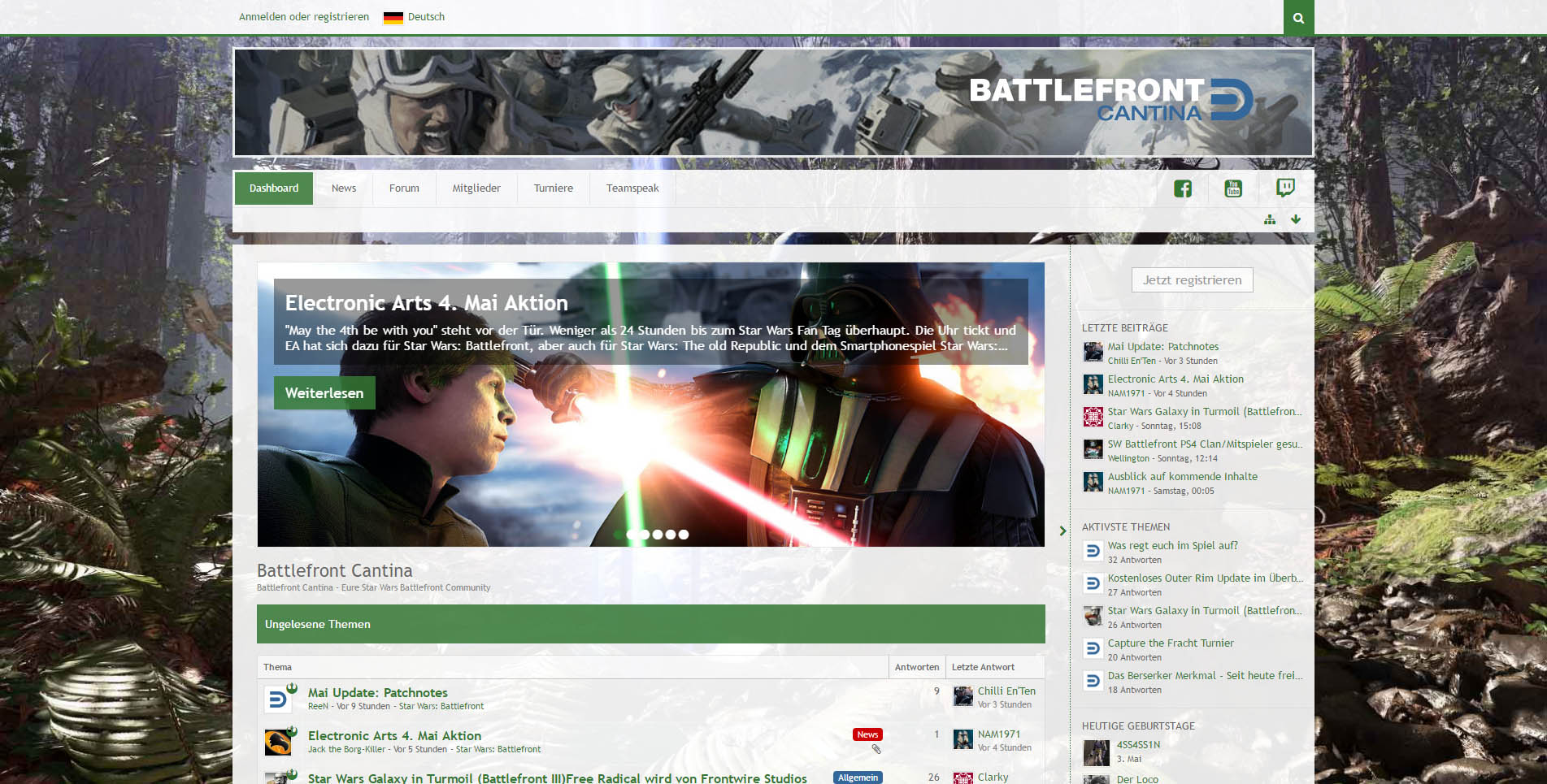Click the German flag icon

[393, 17]
